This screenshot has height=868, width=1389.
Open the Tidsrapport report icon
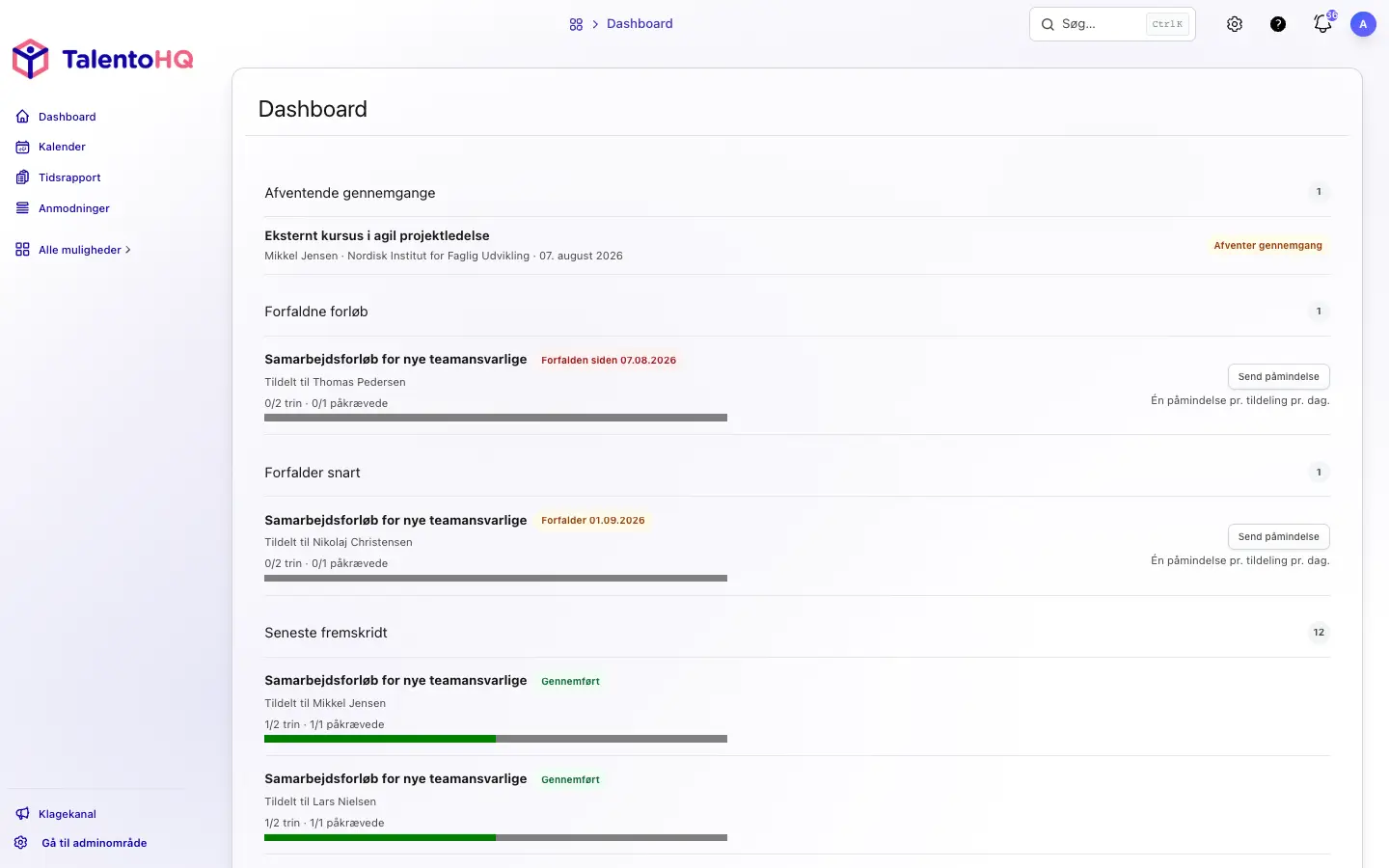click(22, 177)
